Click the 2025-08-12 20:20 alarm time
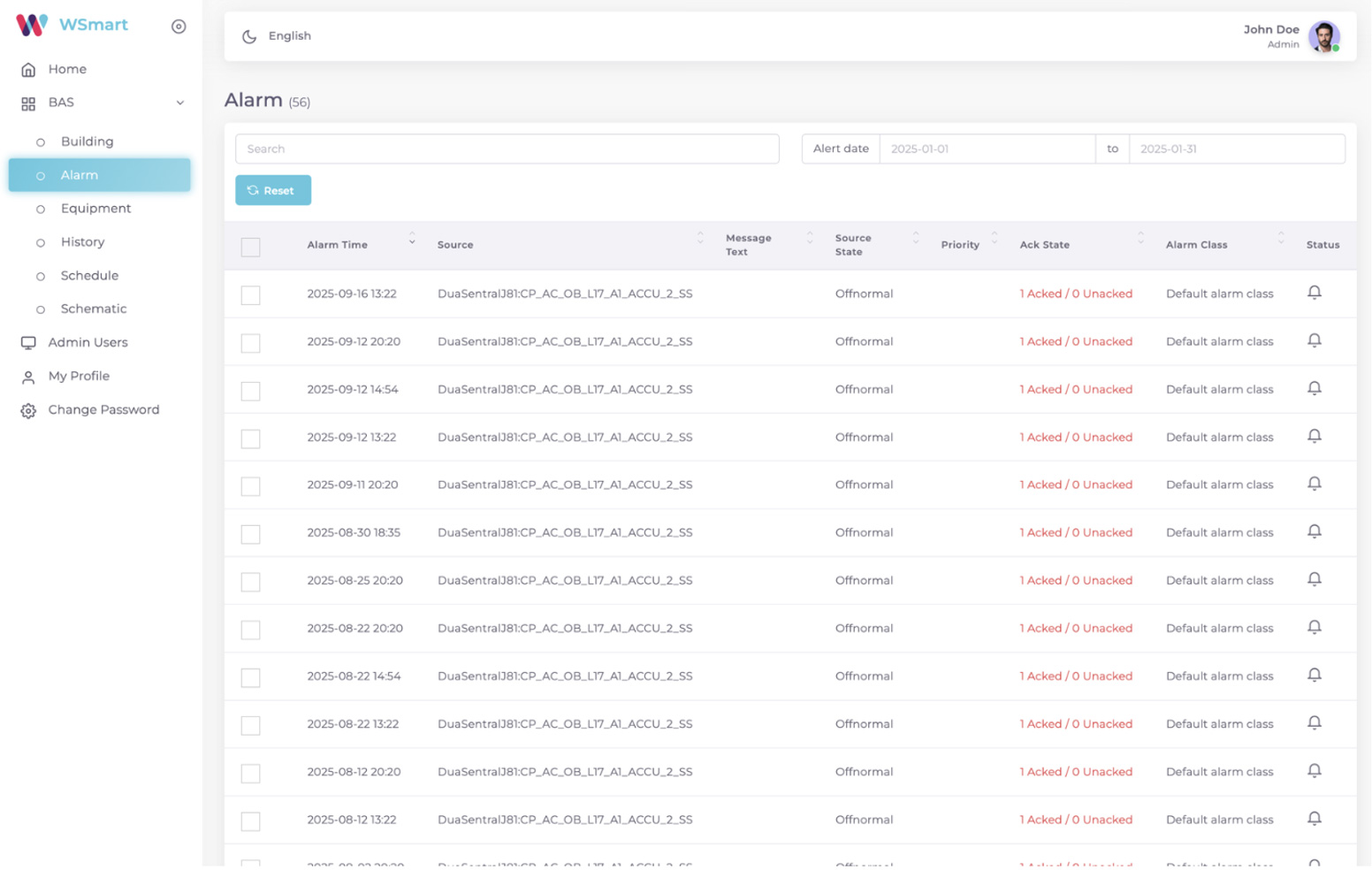Viewport: 1372px width, 870px height. 354,772
